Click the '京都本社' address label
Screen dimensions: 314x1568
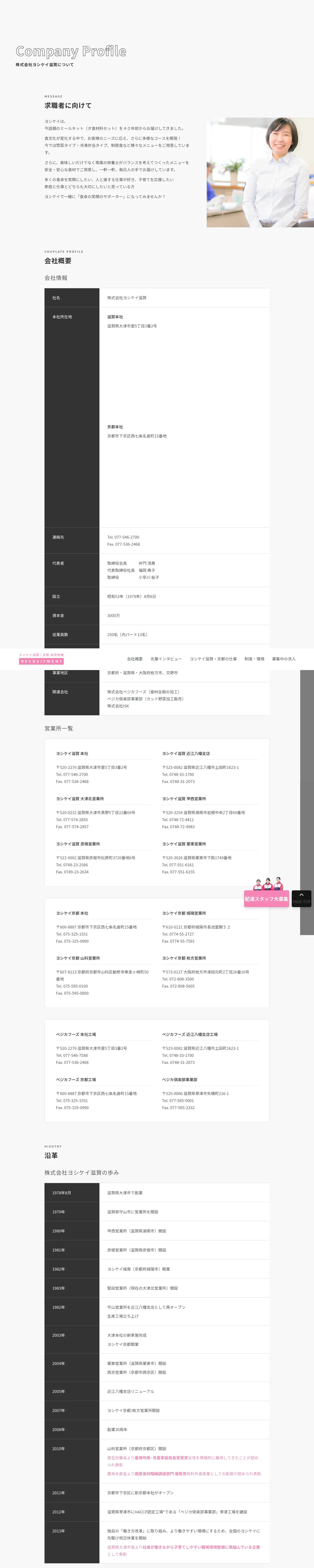115,427
